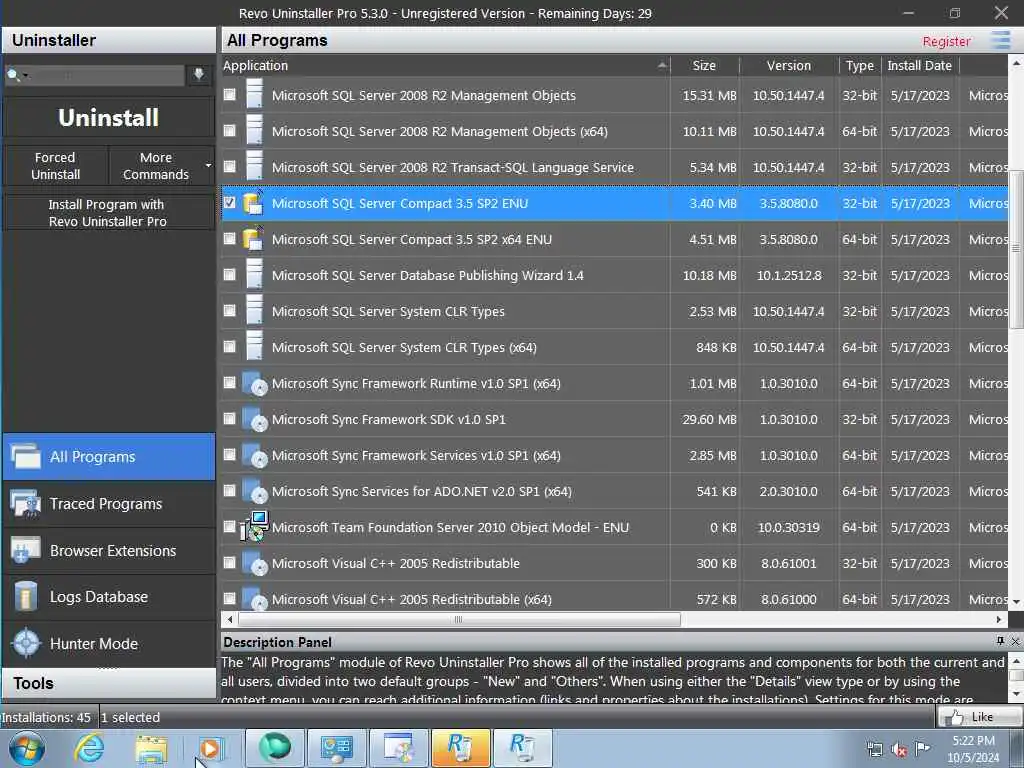Open the Logs Database module
Viewport: 1024px width, 768px height.
[x=109, y=597]
